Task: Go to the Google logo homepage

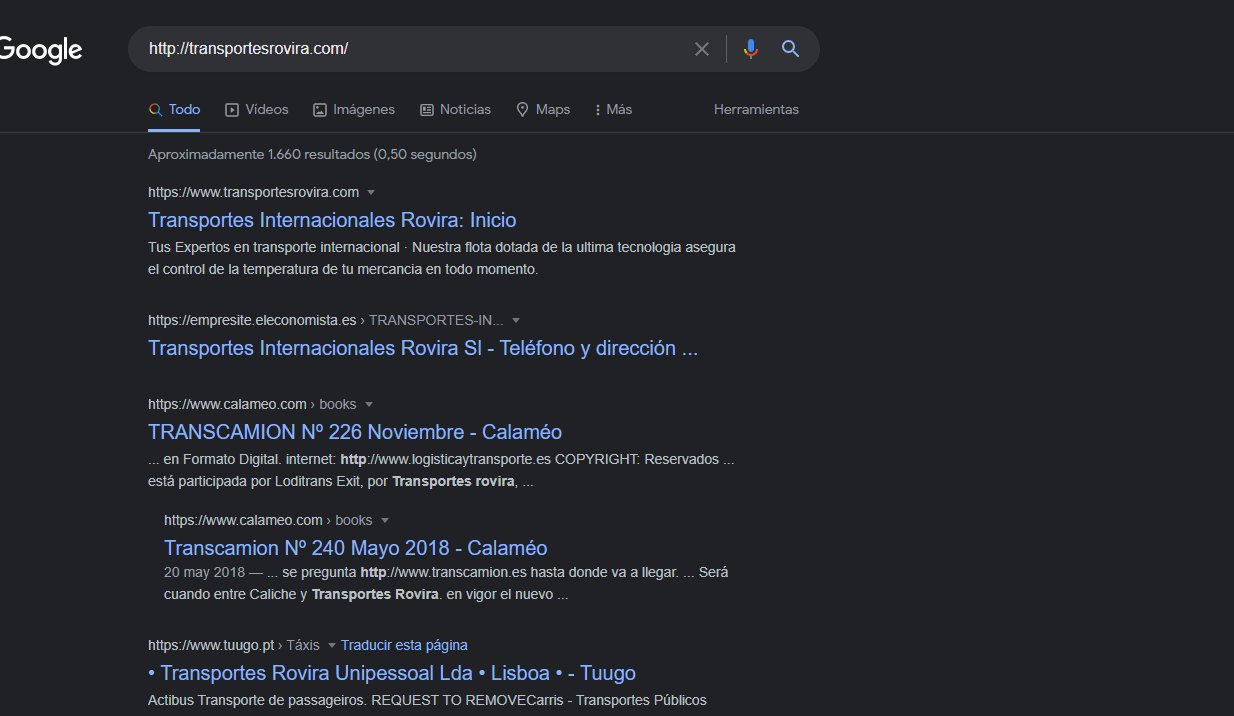Action: pos(40,50)
